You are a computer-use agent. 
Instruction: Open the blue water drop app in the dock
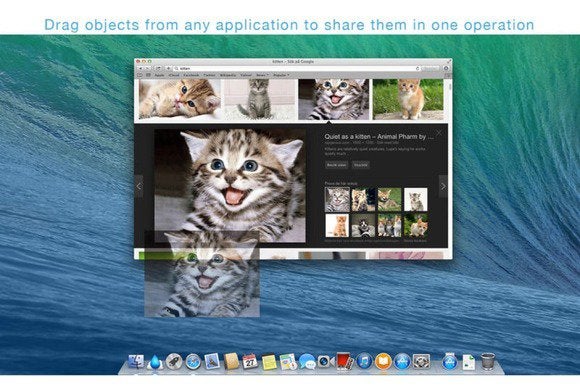(155, 362)
